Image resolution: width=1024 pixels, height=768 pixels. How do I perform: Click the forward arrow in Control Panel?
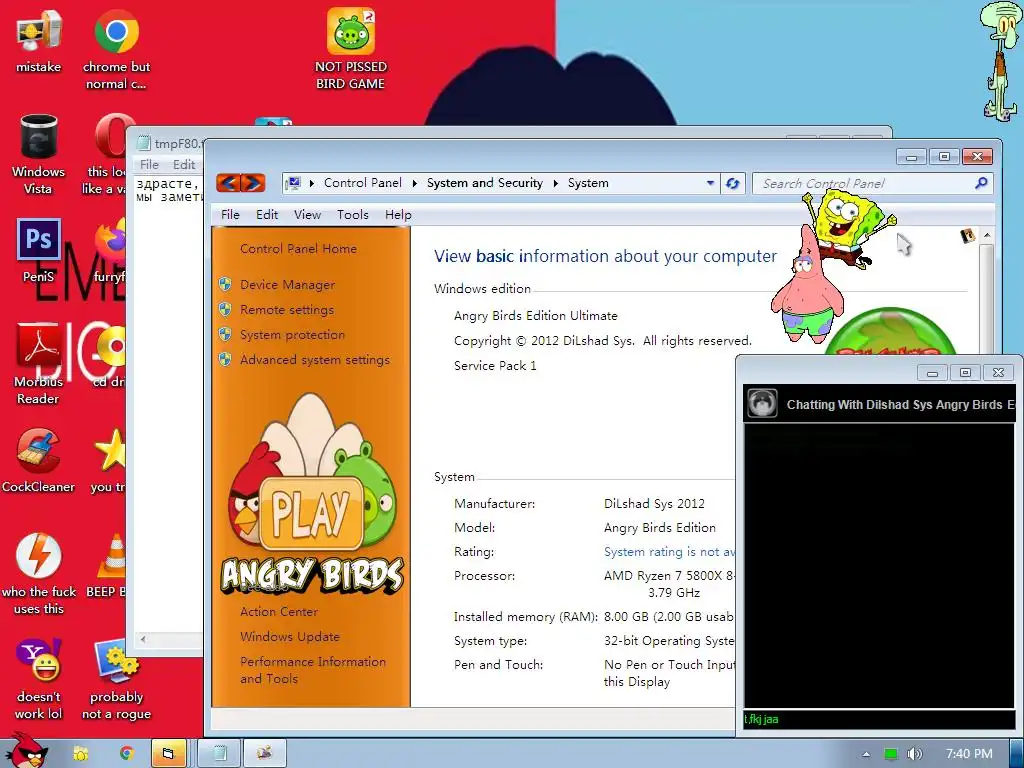point(253,183)
